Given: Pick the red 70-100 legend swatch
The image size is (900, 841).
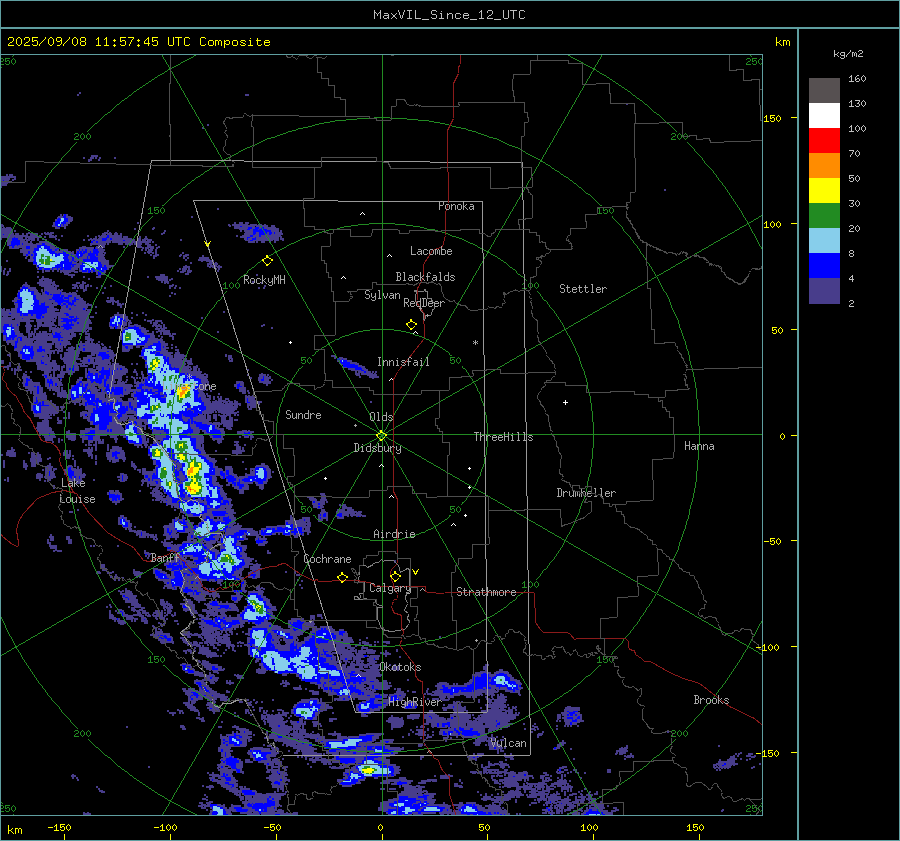Looking at the screenshot, I should [x=824, y=141].
